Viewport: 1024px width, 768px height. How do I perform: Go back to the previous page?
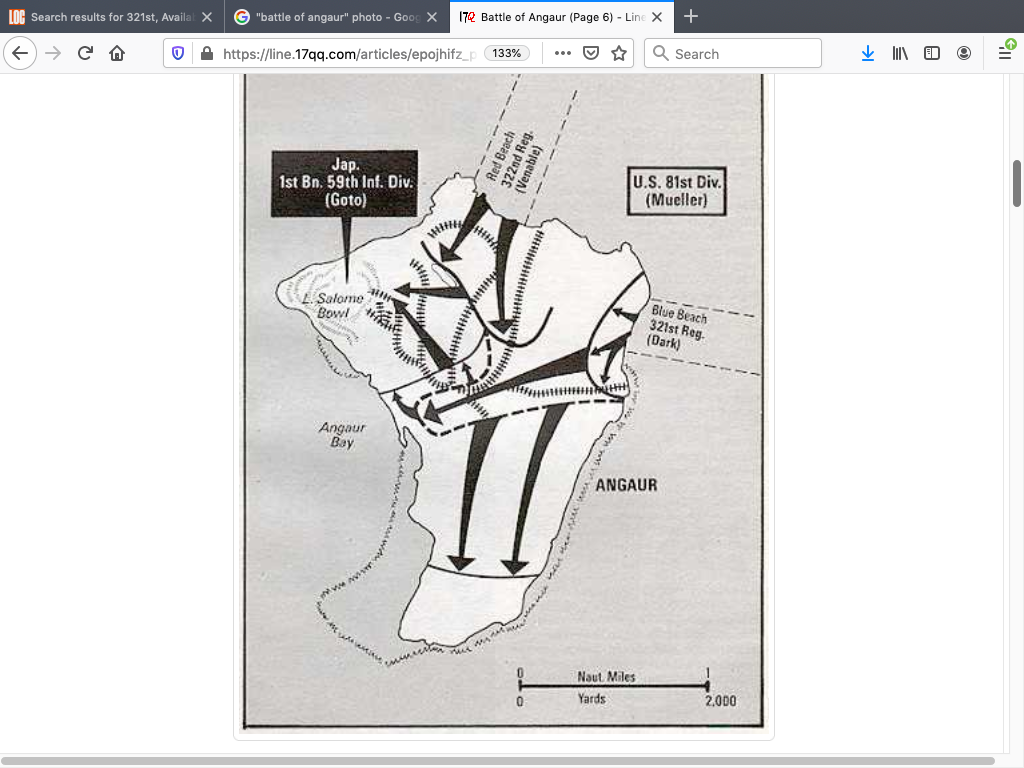coord(20,54)
